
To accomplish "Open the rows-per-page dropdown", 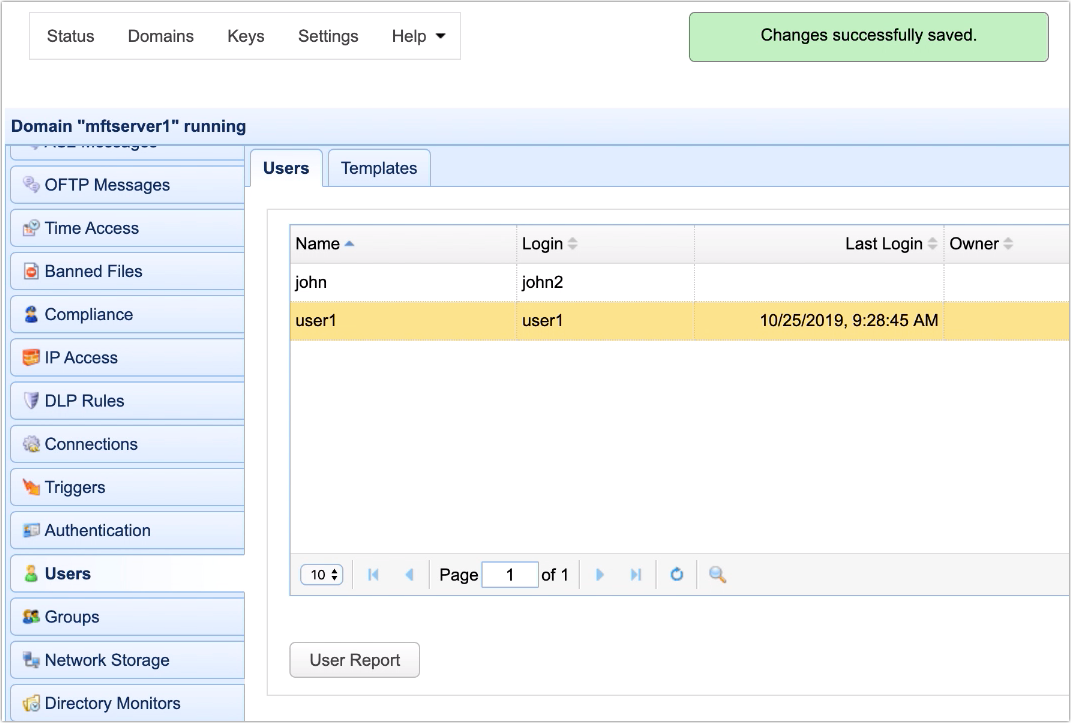I will [321, 574].
